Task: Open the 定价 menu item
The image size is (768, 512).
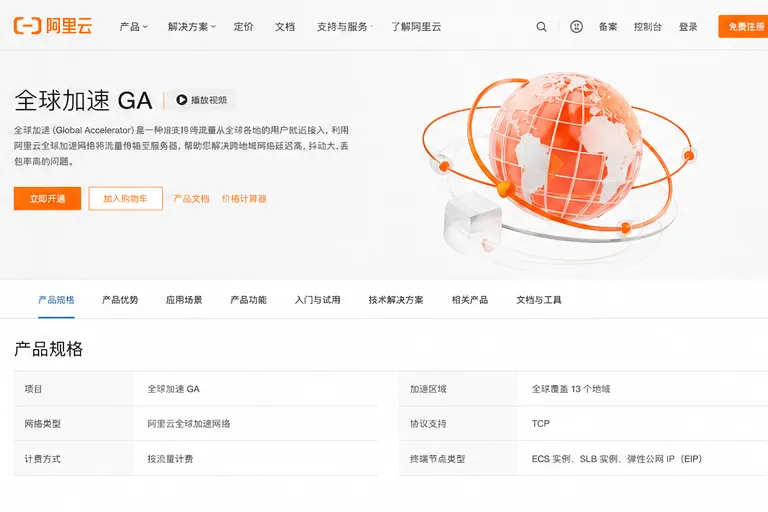Action: [243, 27]
